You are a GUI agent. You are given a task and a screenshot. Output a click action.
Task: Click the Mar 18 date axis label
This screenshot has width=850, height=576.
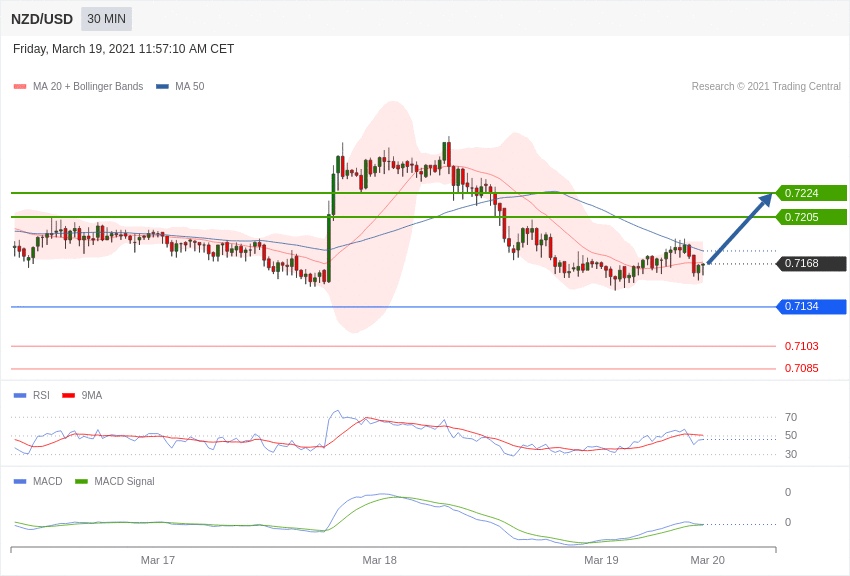(379, 560)
